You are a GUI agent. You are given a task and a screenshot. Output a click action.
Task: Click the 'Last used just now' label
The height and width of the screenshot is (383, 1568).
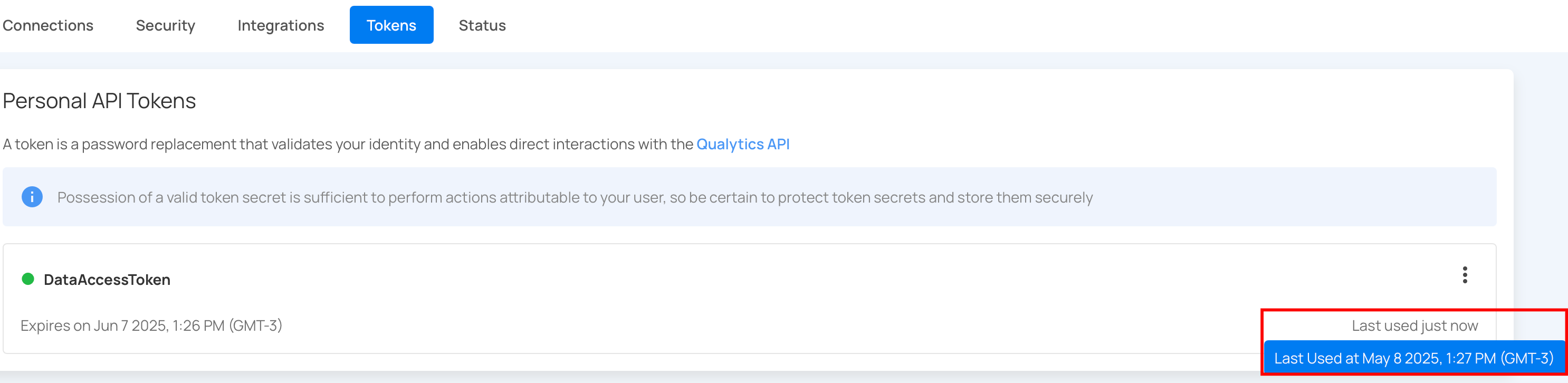(x=1414, y=326)
